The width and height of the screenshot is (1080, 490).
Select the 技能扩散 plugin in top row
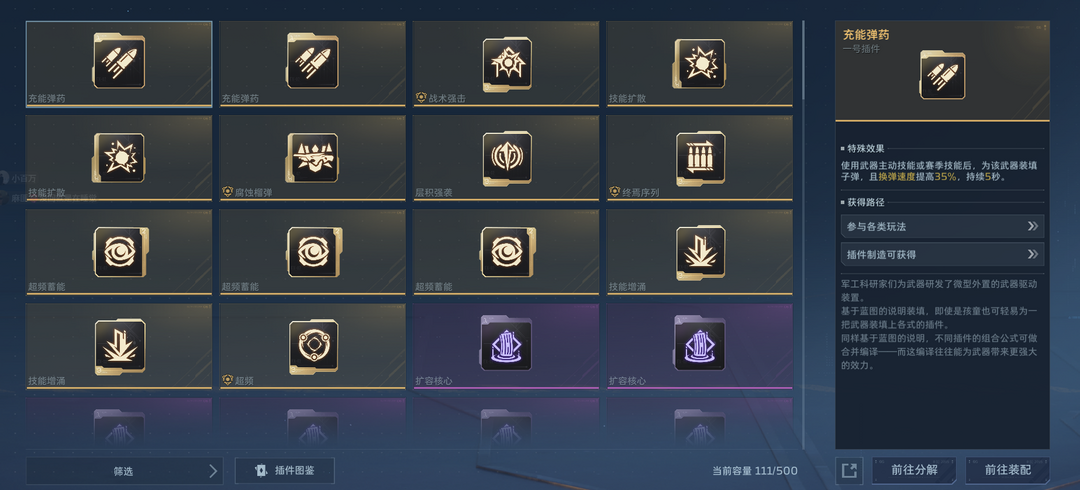coord(699,64)
